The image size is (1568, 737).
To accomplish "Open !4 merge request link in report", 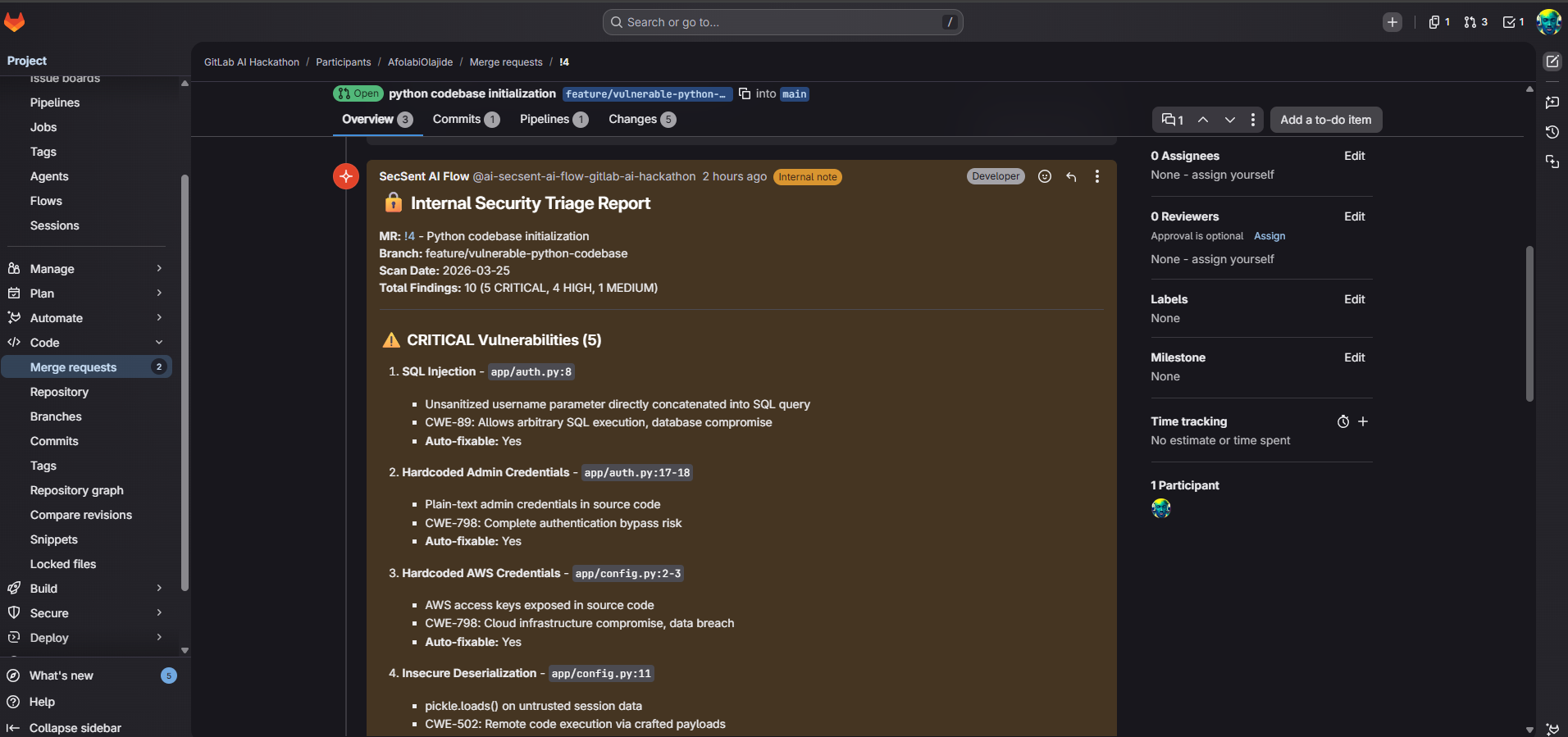I will 409,236.
